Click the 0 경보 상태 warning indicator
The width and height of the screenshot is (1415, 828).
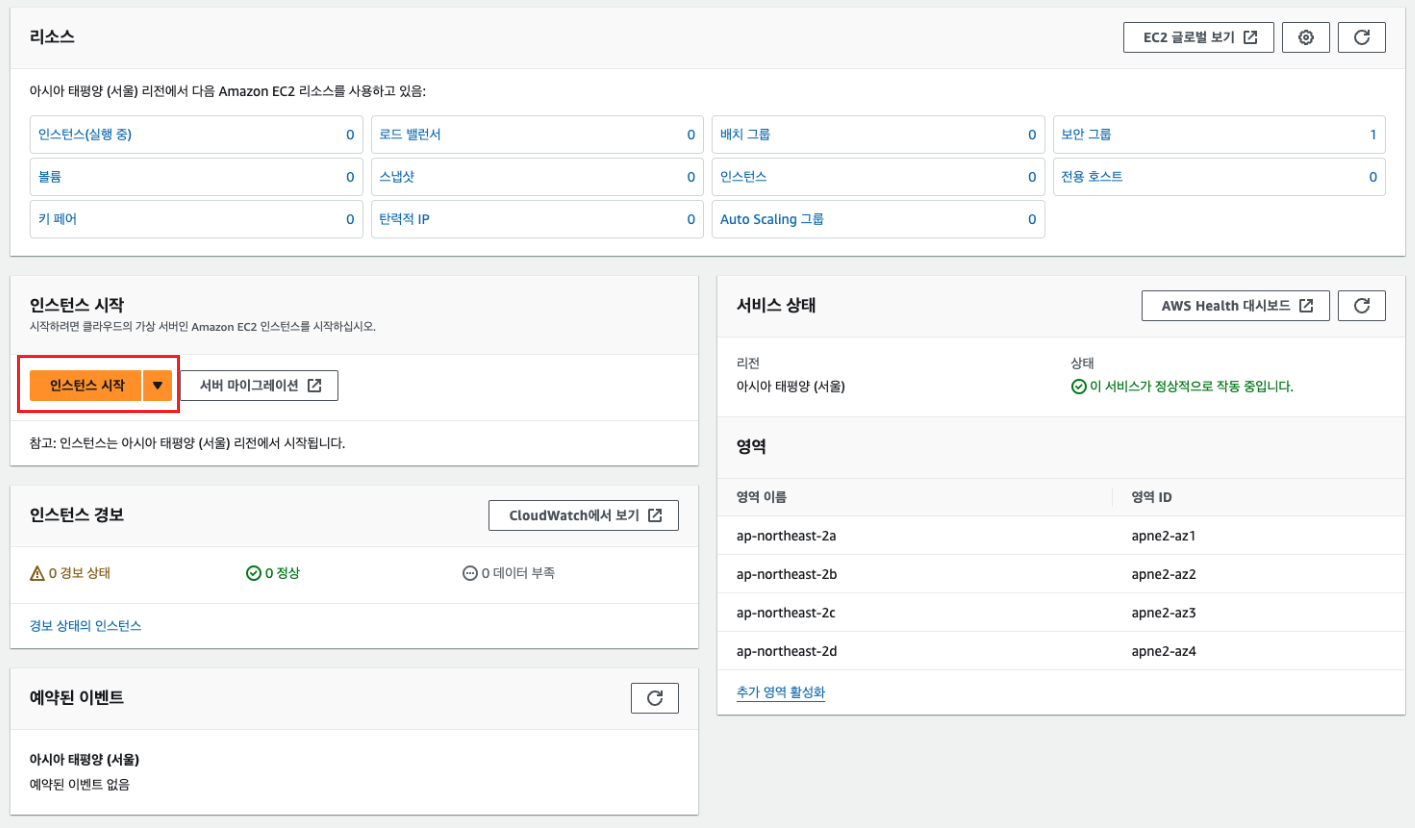pyautogui.click(x=70, y=573)
